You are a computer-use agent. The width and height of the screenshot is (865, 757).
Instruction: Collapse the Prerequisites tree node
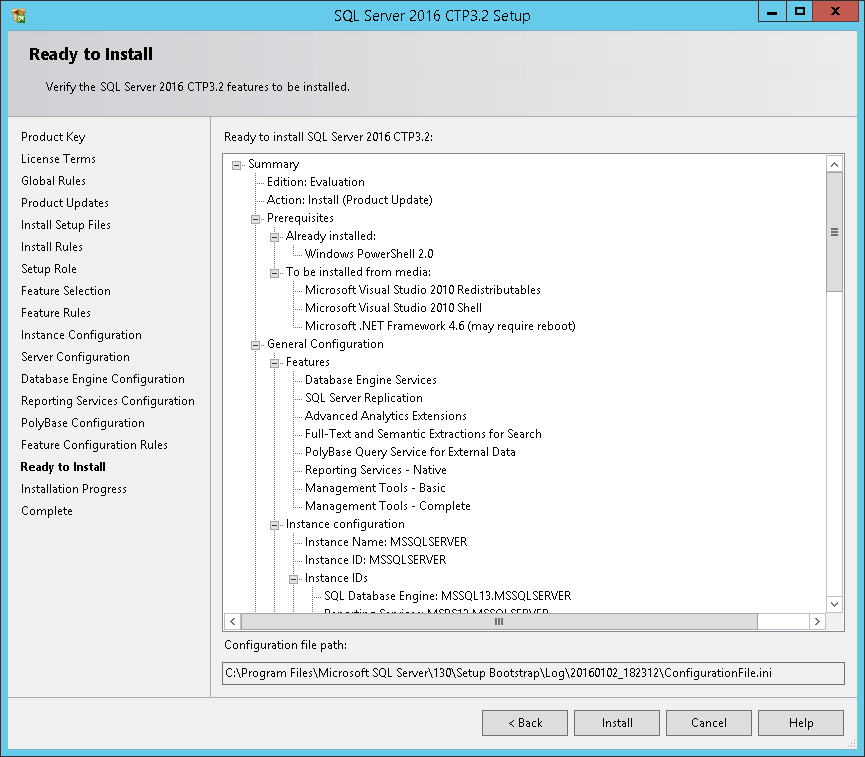255,219
